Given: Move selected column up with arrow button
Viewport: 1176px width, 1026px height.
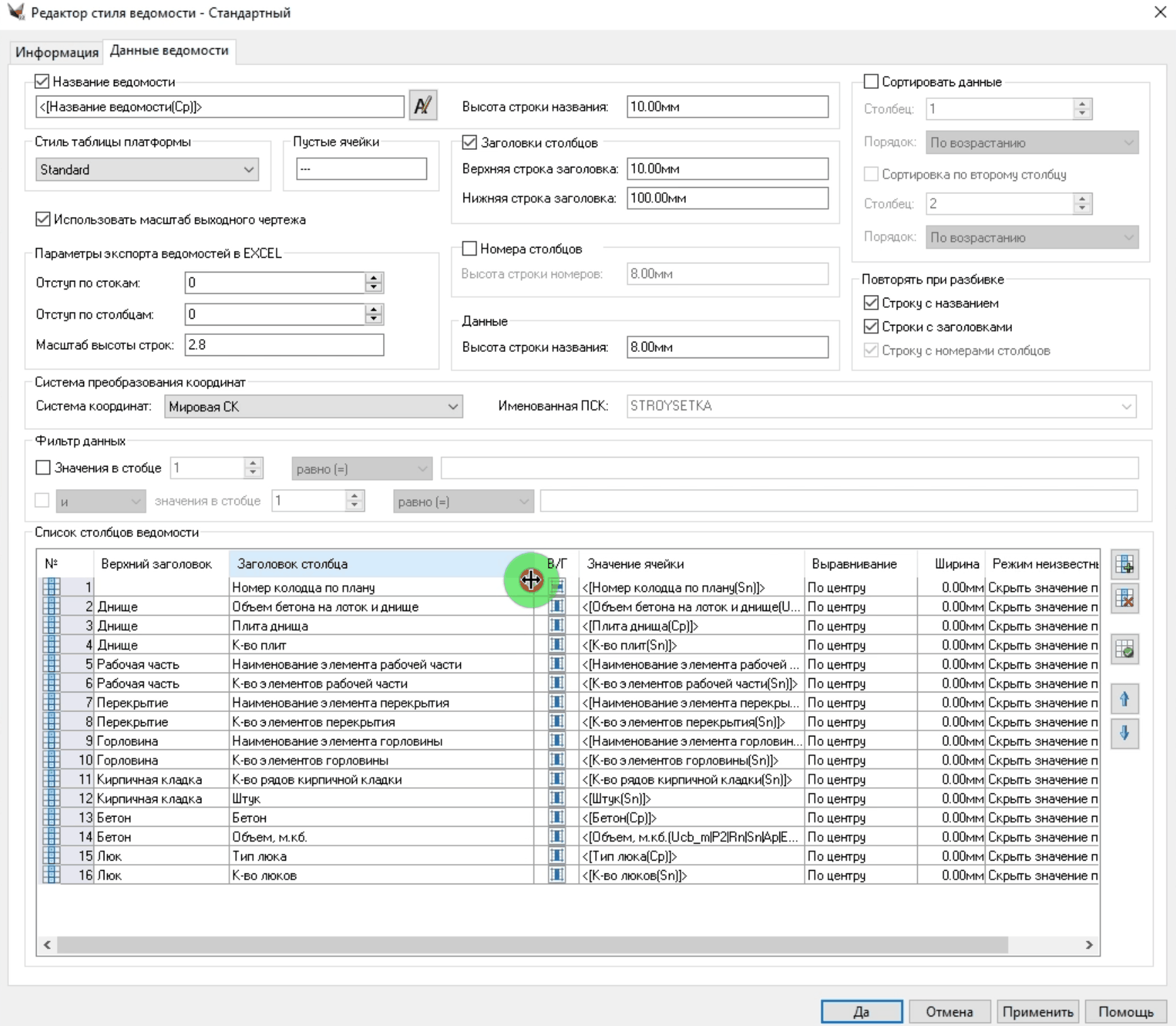Looking at the screenshot, I should 1124,699.
